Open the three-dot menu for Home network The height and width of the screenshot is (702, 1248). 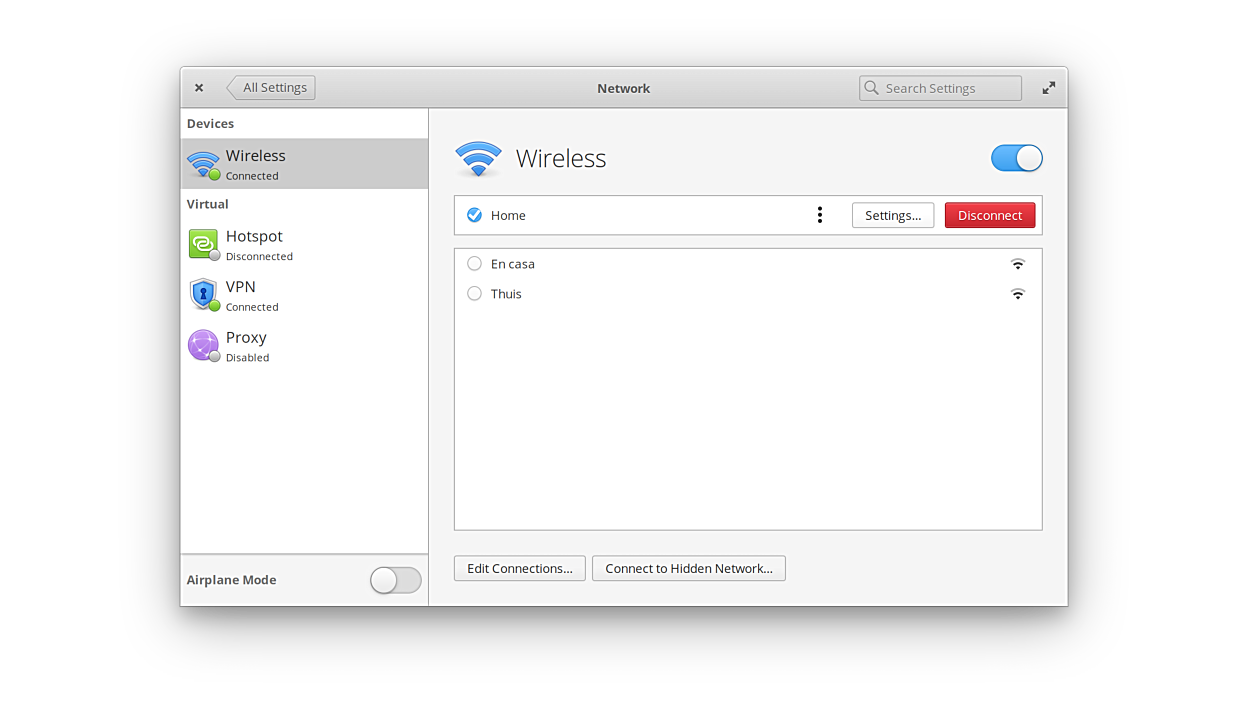coord(820,215)
